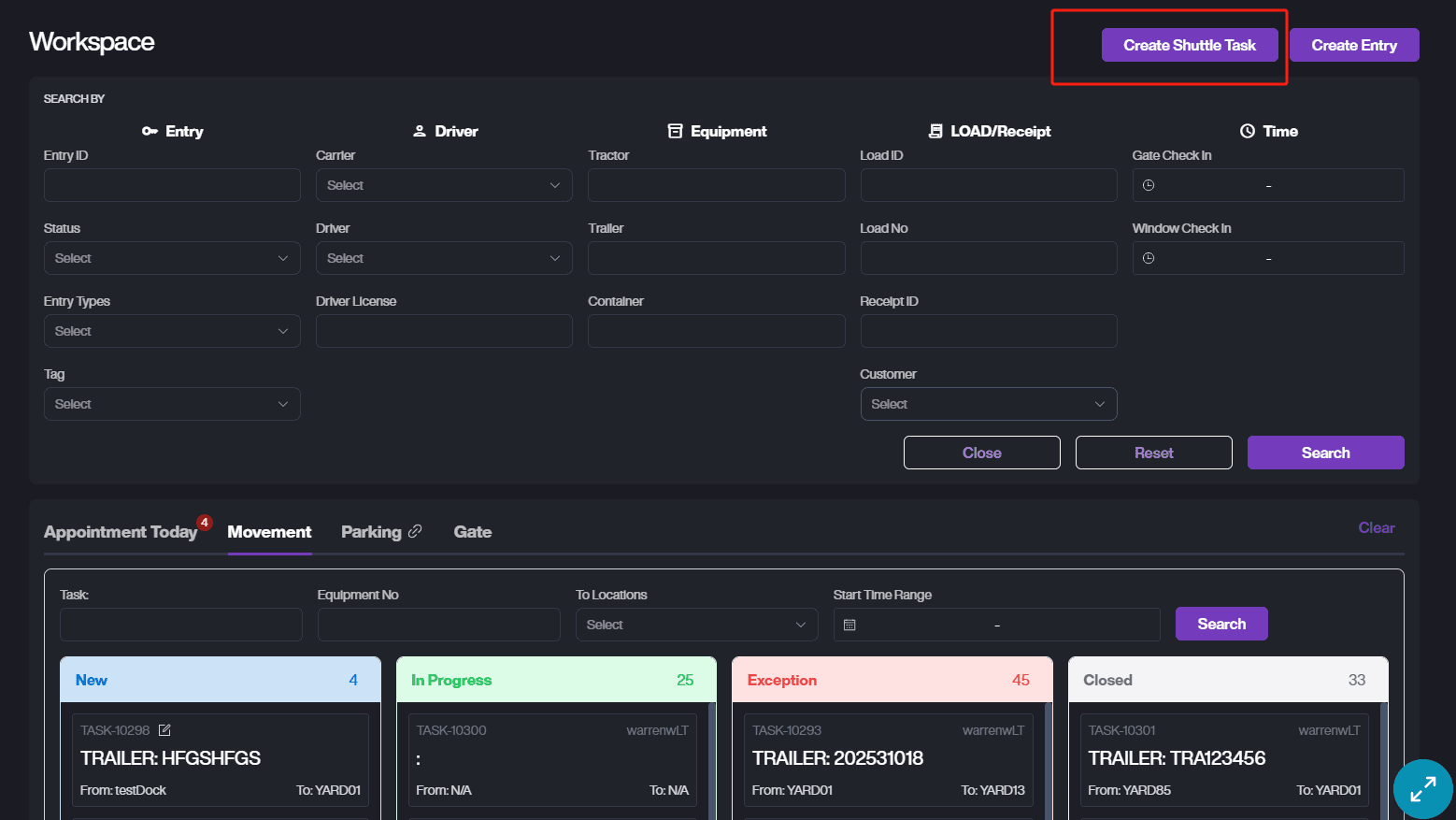Image resolution: width=1456 pixels, height=820 pixels.
Task: Click the key icon beside Entry heading
Action: tap(150, 131)
